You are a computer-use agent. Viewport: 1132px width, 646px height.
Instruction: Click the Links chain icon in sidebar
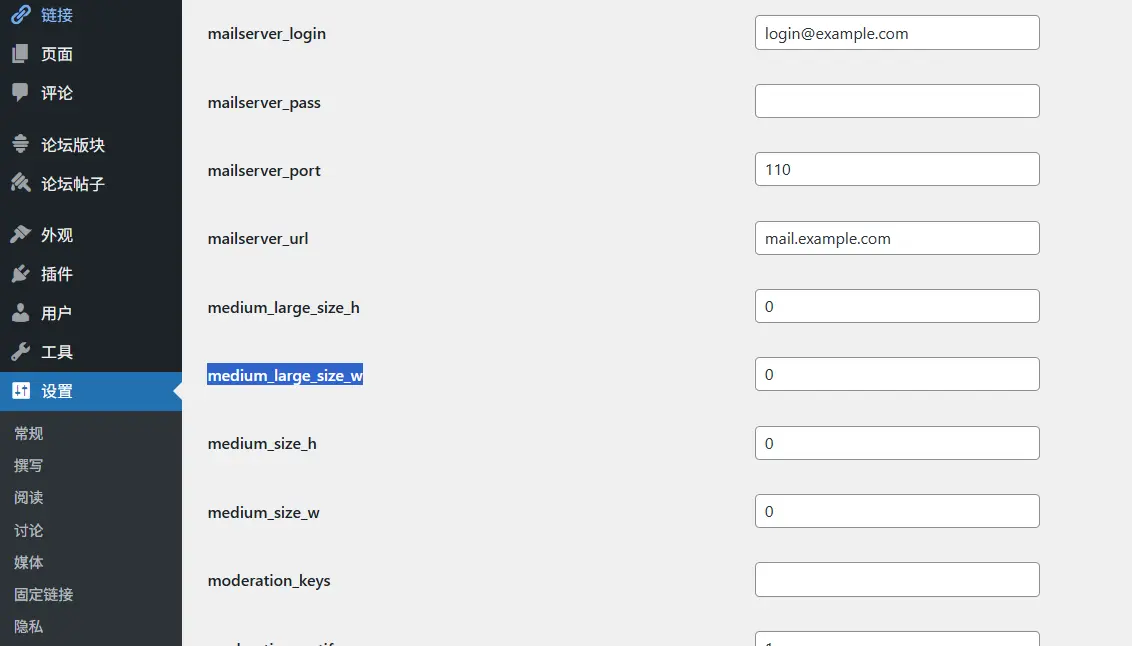(20, 15)
